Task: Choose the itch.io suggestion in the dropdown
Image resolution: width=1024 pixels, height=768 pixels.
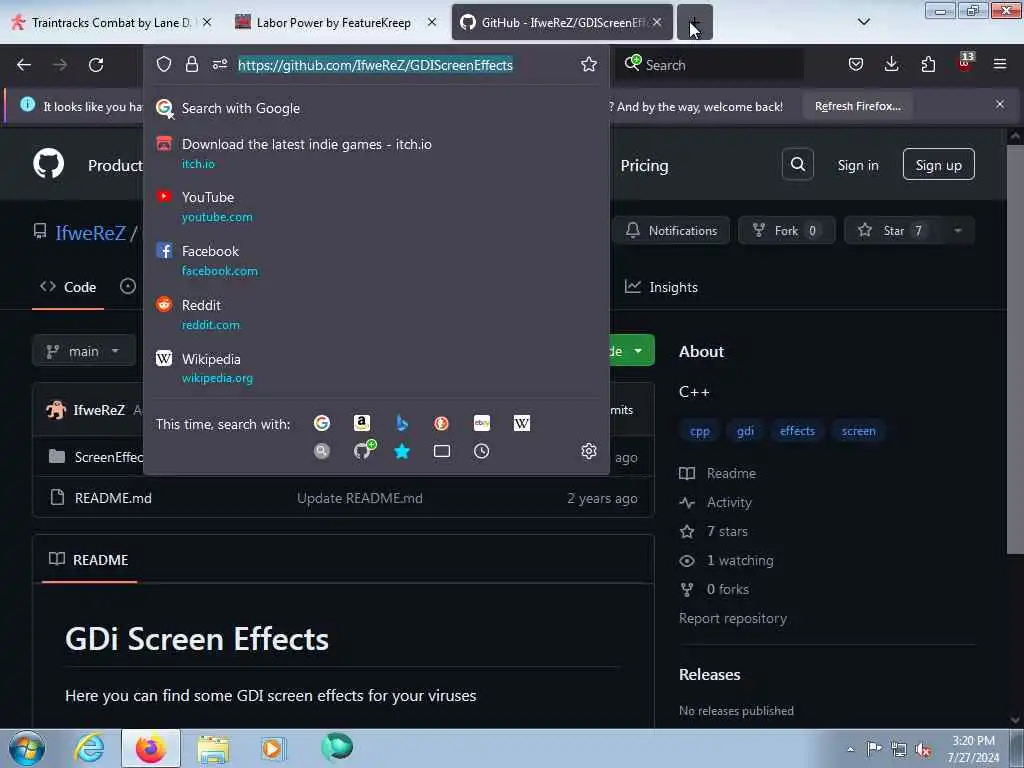Action: coord(376,153)
